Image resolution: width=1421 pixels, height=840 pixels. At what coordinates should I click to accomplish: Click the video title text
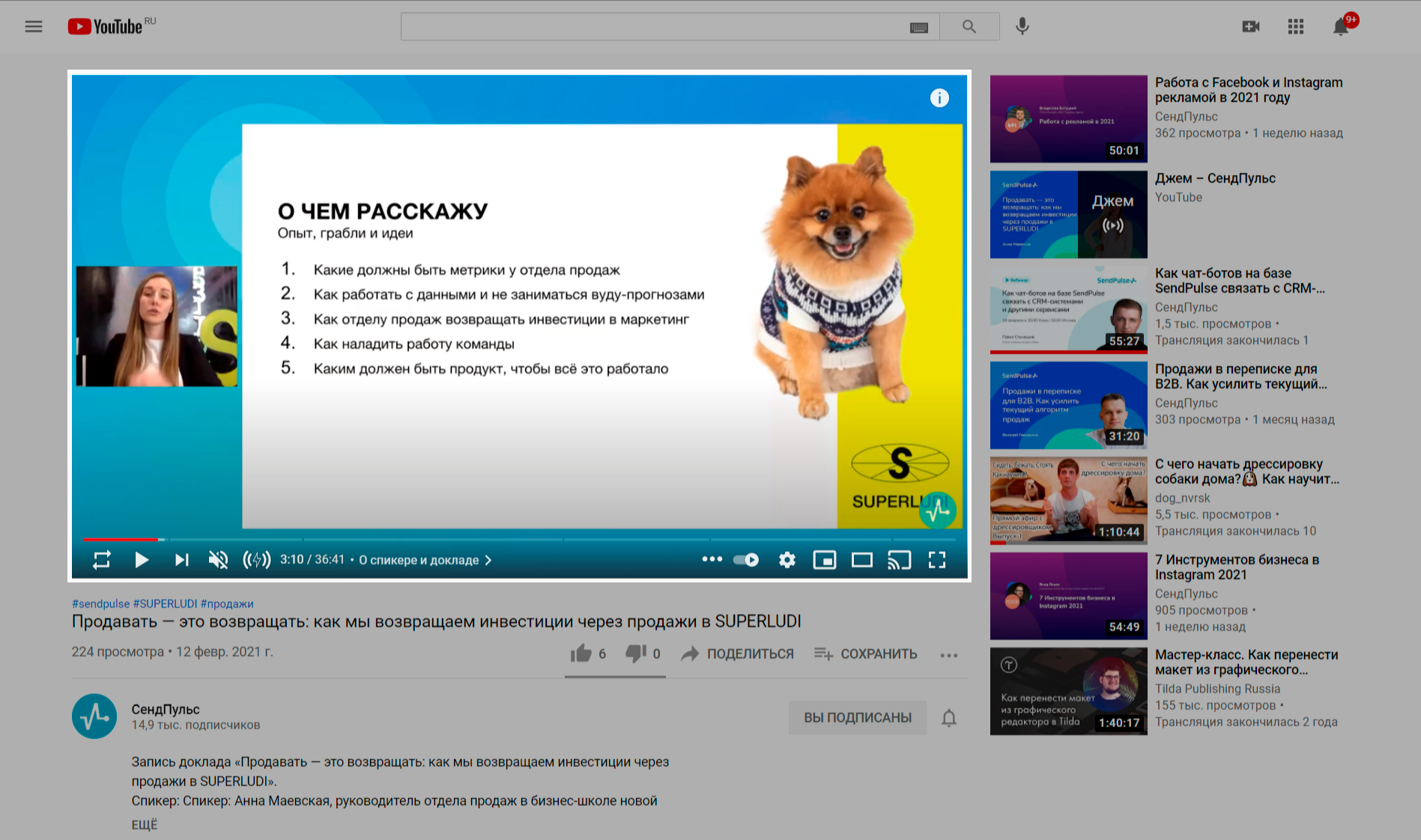coord(437,621)
